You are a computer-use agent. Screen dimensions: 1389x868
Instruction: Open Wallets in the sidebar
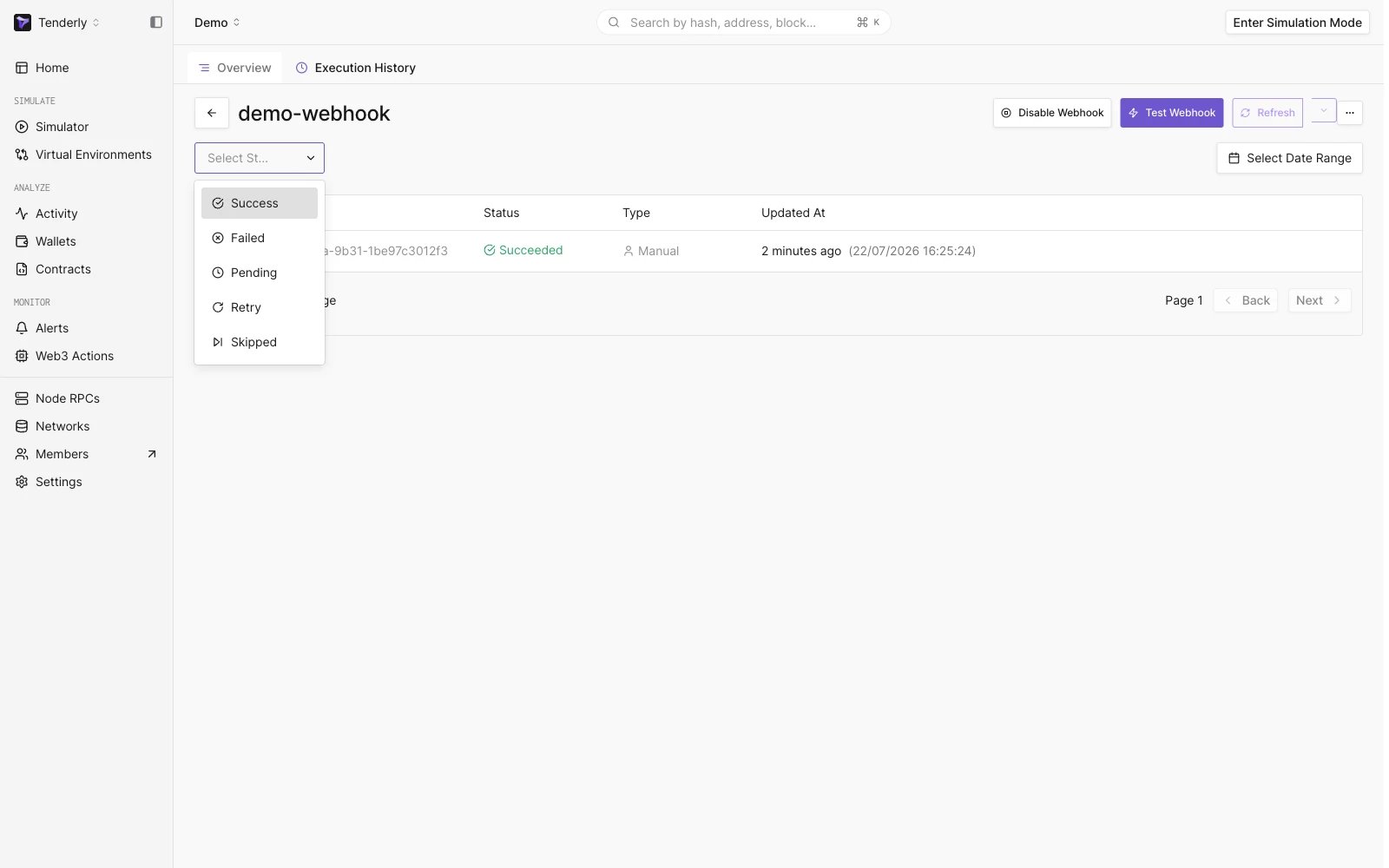(56, 241)
